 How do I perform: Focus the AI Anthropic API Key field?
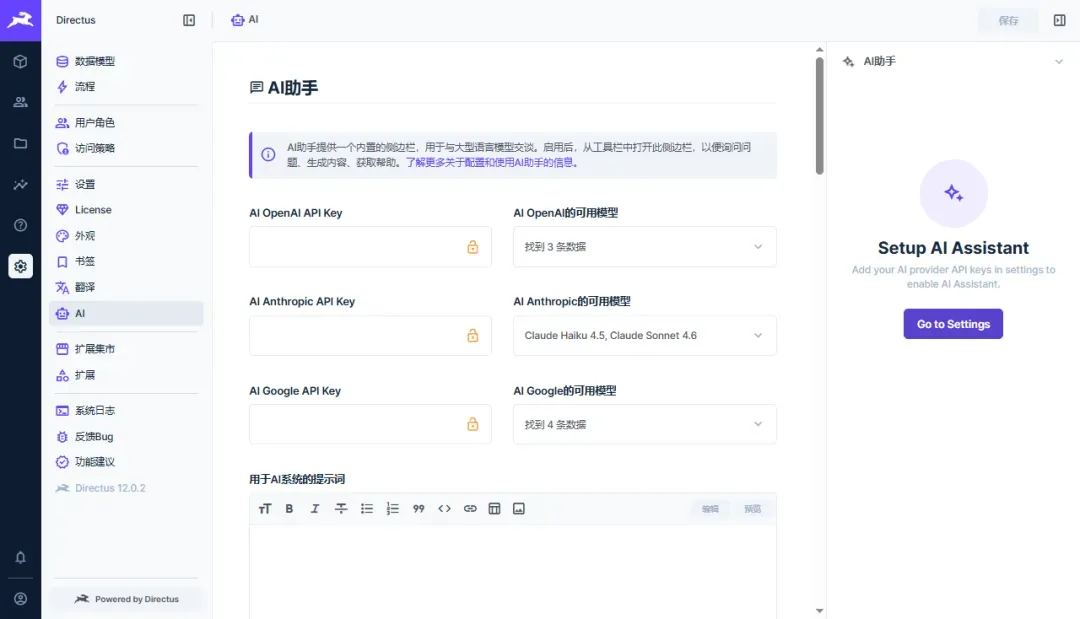coord(370,335)
